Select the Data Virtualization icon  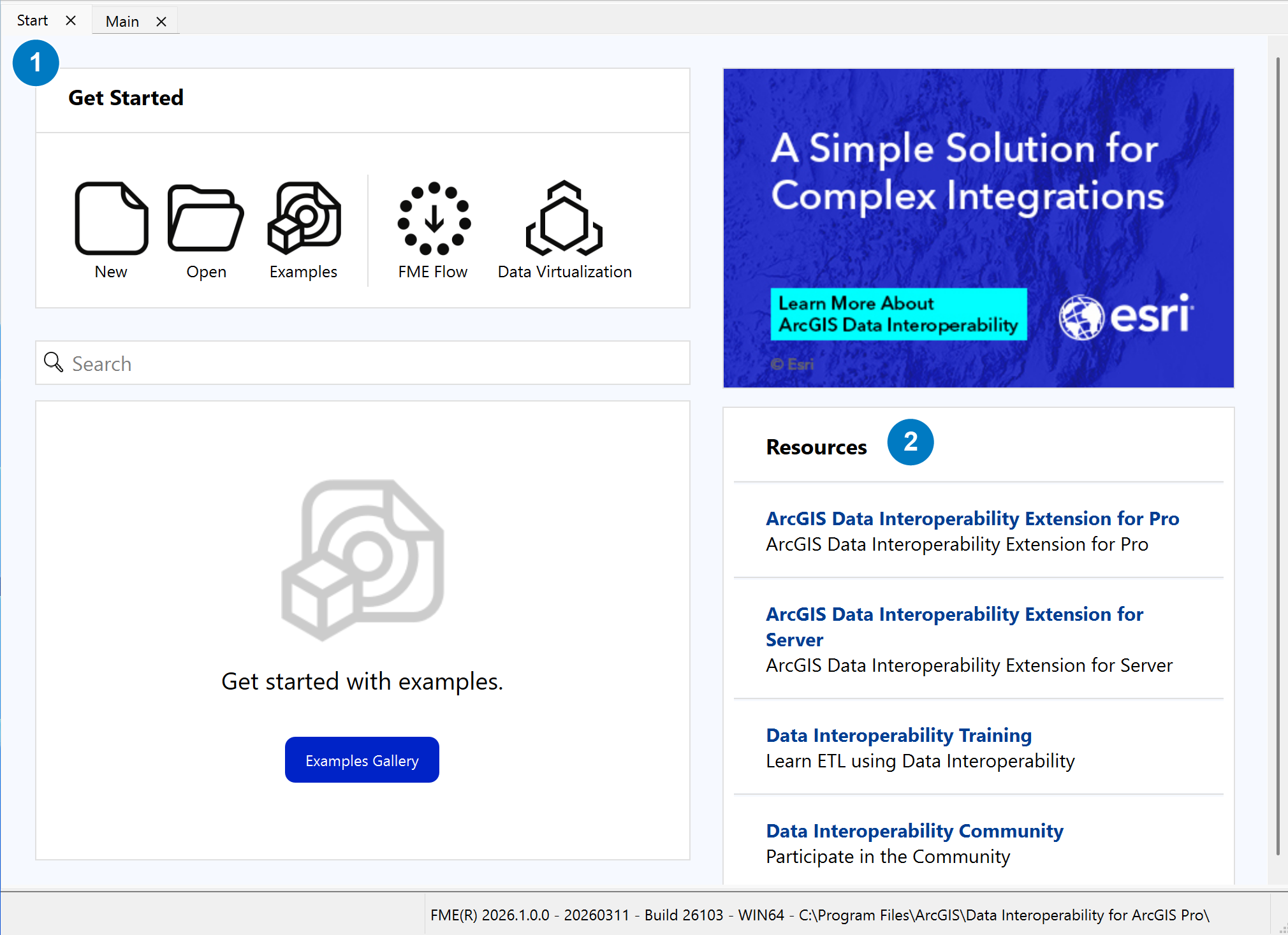(x=564, y=219)
